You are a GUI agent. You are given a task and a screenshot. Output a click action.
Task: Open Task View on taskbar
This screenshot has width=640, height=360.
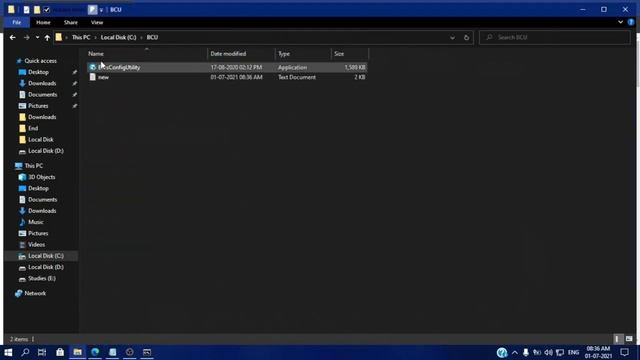click(42, 352)
